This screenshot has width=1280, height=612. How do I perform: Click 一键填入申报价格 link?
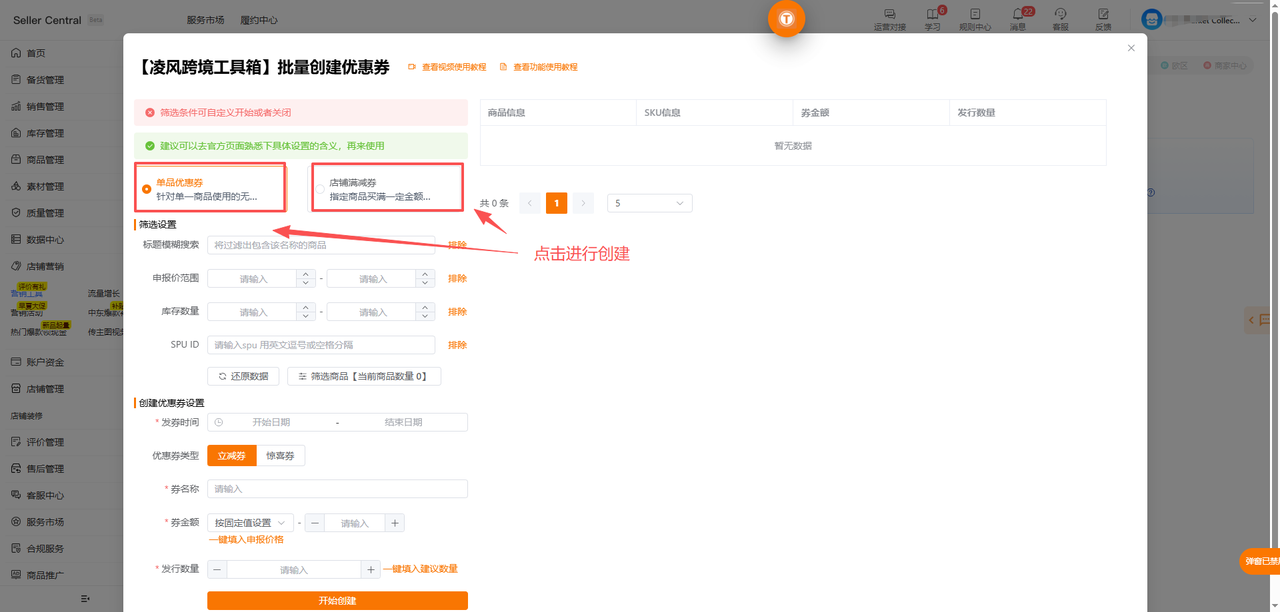[246, 540]
